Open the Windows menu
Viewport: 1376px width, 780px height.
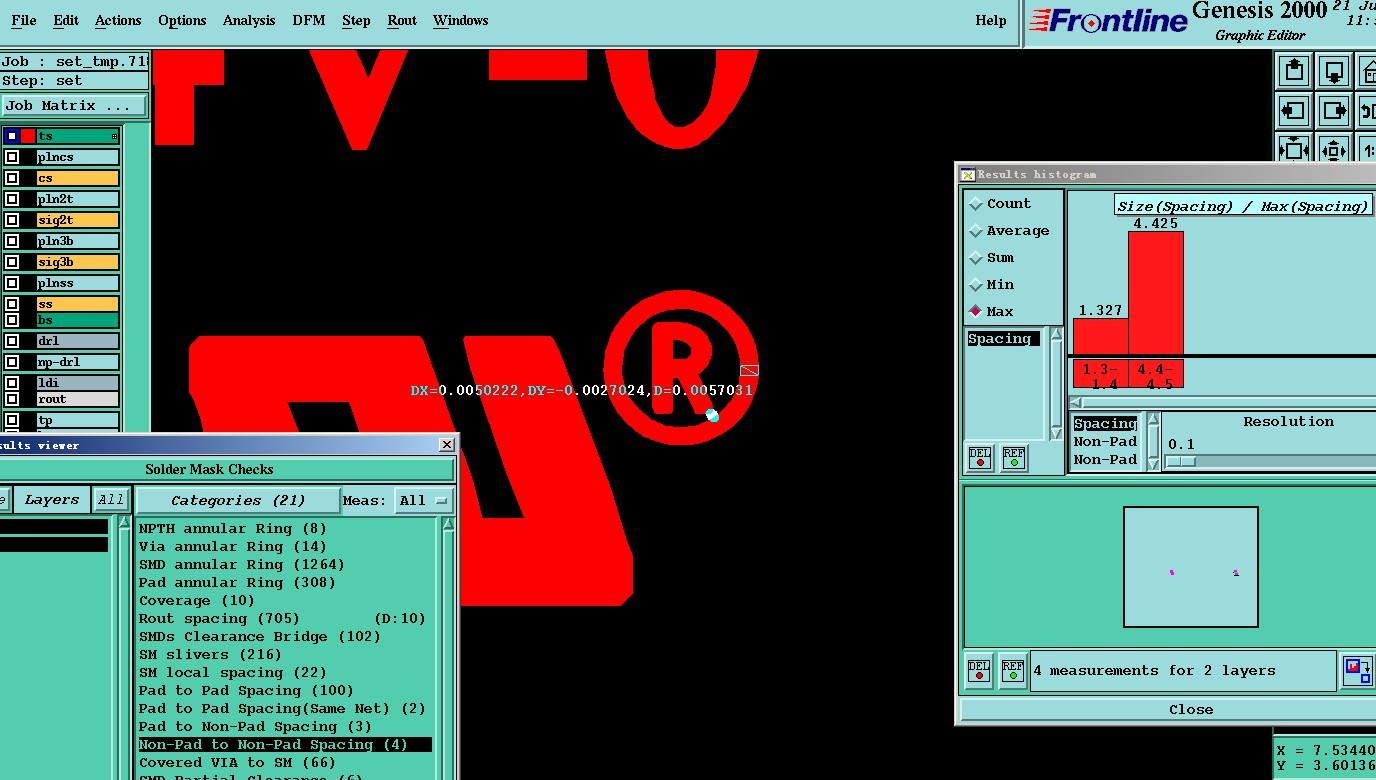[461, 20]
